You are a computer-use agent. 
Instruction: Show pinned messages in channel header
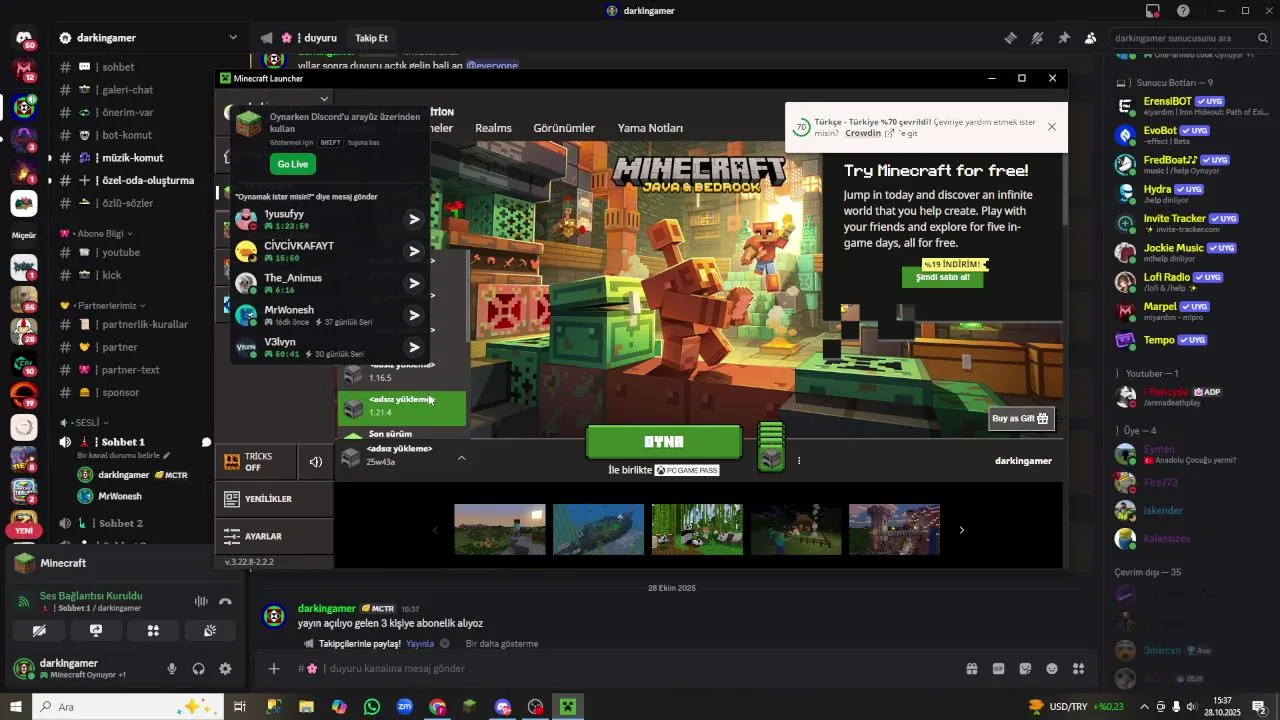pos(1064,38)
